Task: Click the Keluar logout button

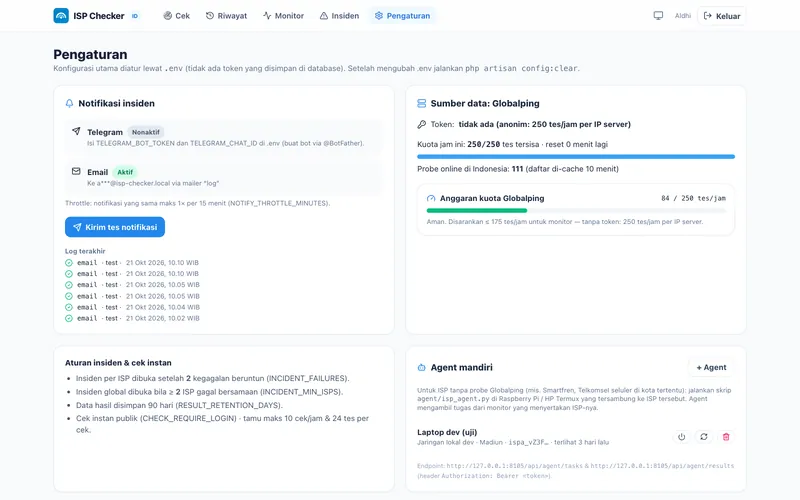Action: 721,16
